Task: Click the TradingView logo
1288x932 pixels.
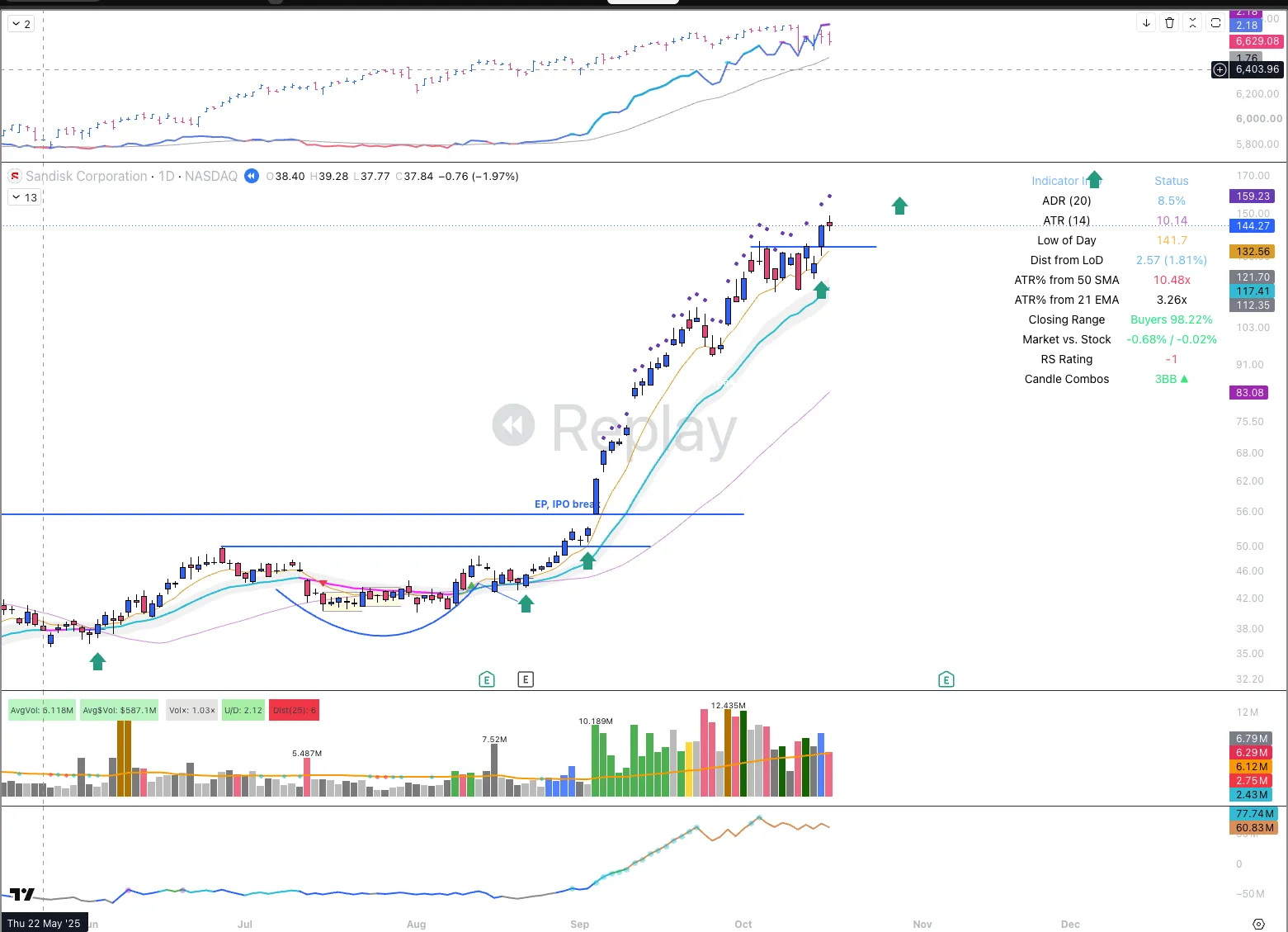Action: 22,895
